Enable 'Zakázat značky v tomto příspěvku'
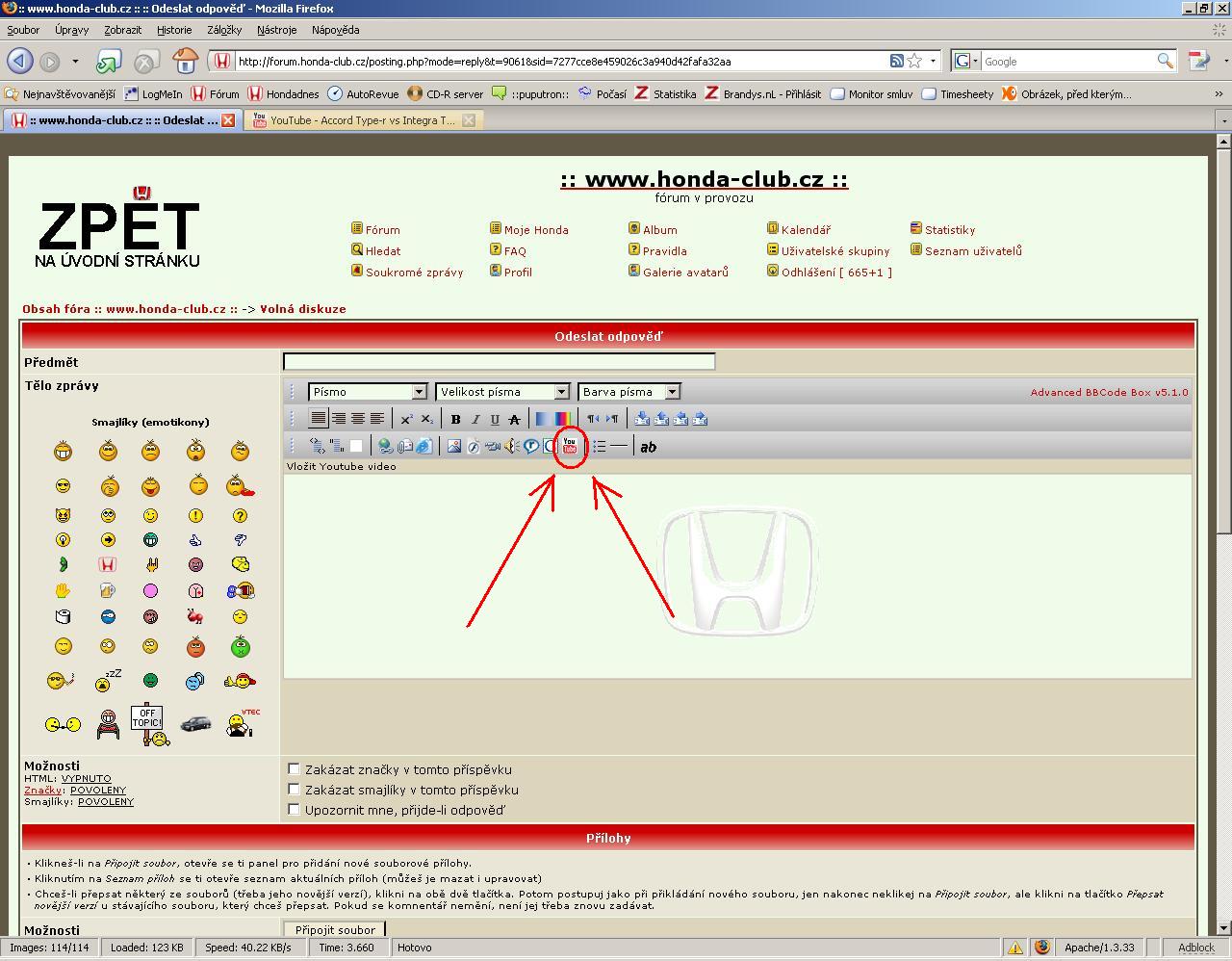The height and width of the screenshot is (961, 1232). [295, 768]
